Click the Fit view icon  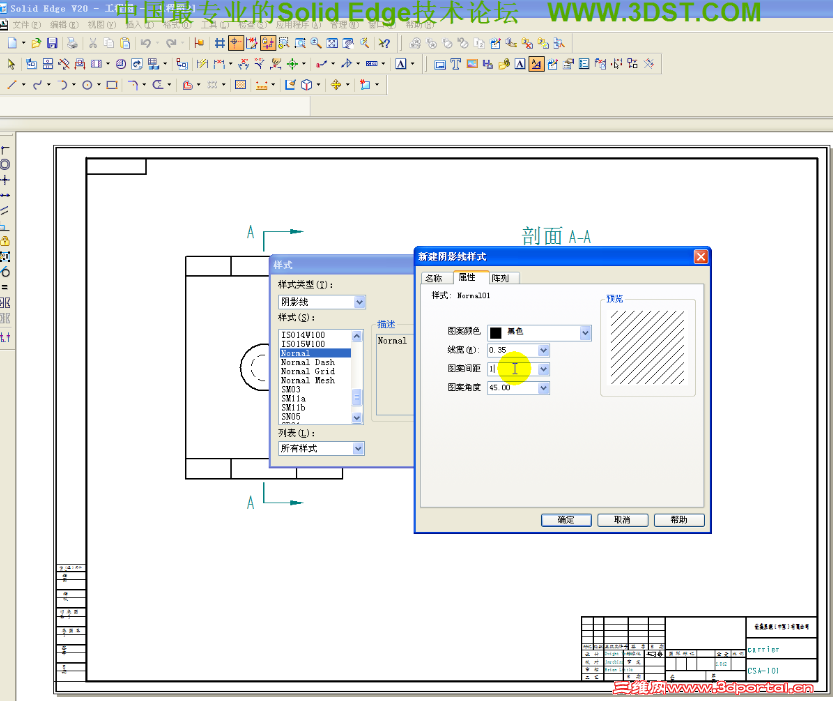332,43
